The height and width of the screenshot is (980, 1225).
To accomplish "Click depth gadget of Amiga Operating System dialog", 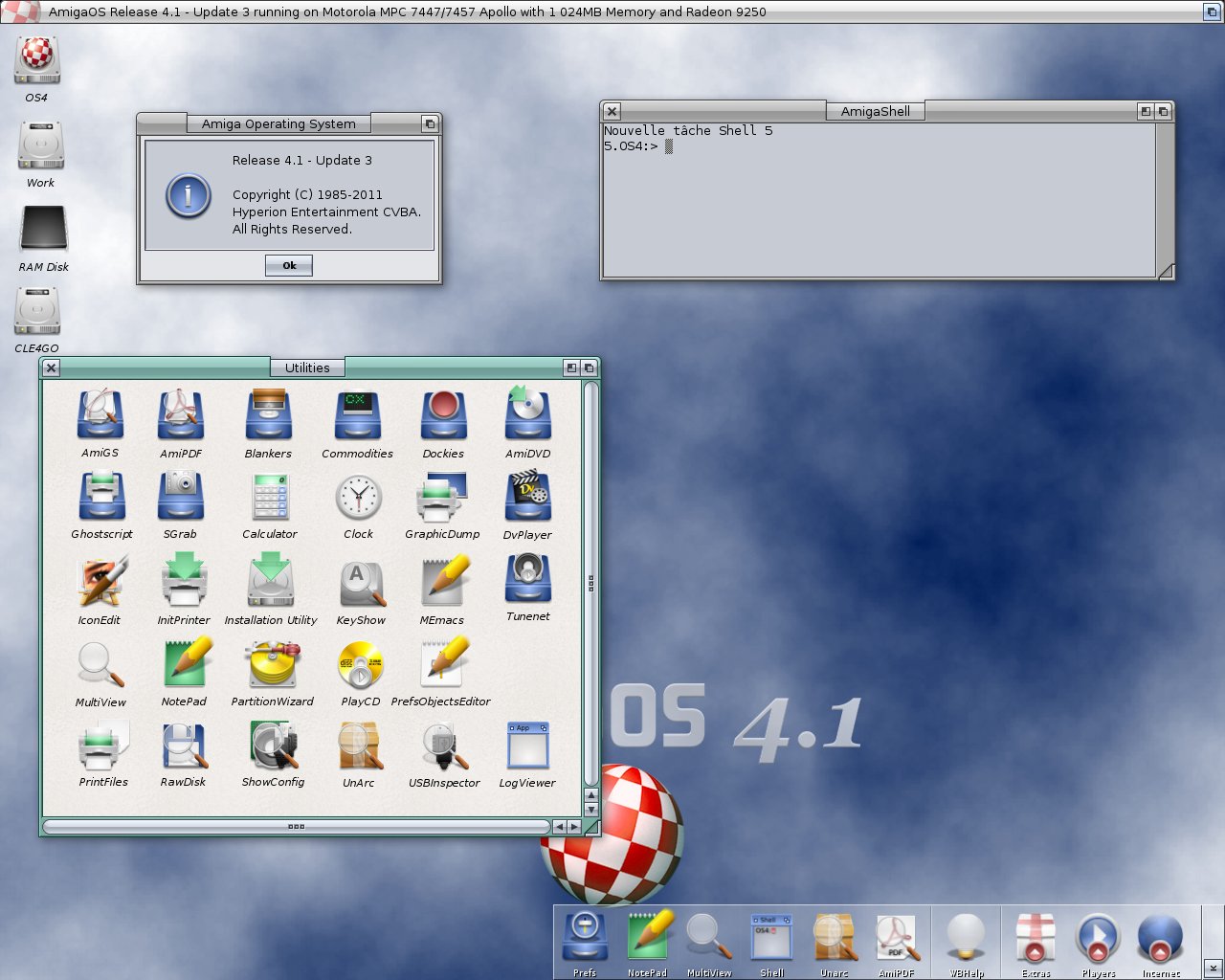I will coord(430,123).
